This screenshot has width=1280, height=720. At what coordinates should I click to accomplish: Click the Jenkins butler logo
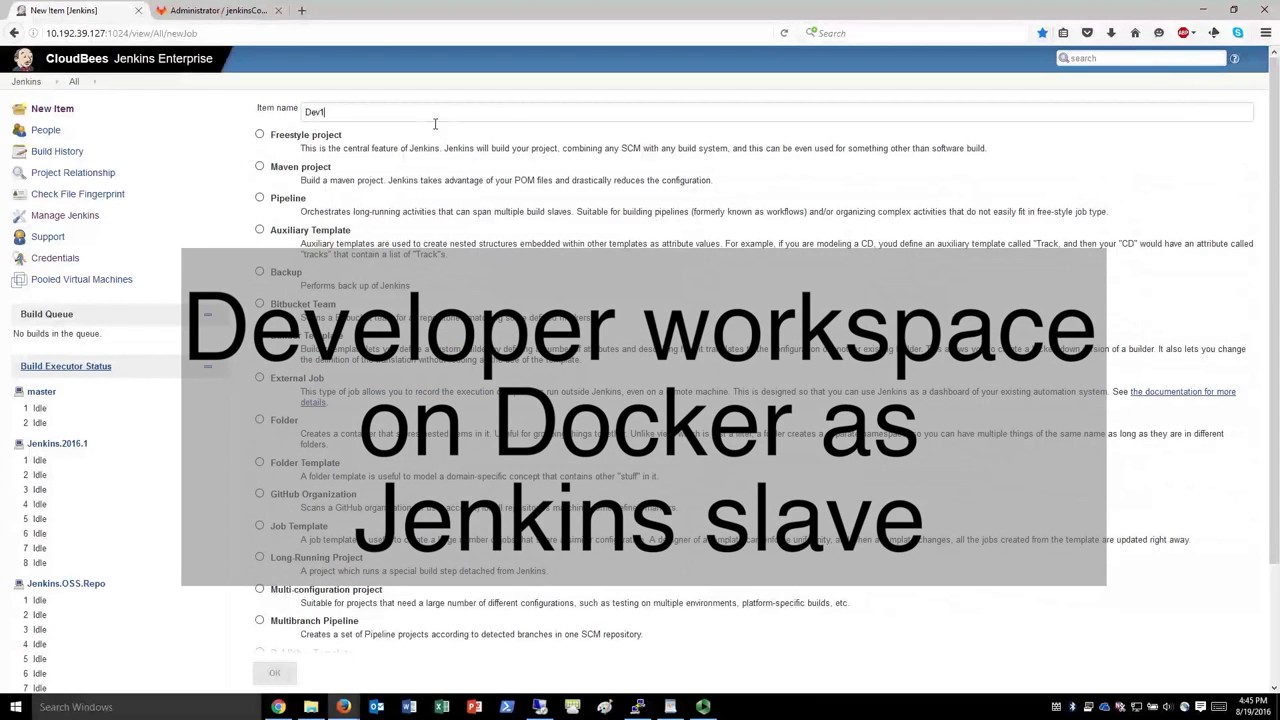[23, 58]
